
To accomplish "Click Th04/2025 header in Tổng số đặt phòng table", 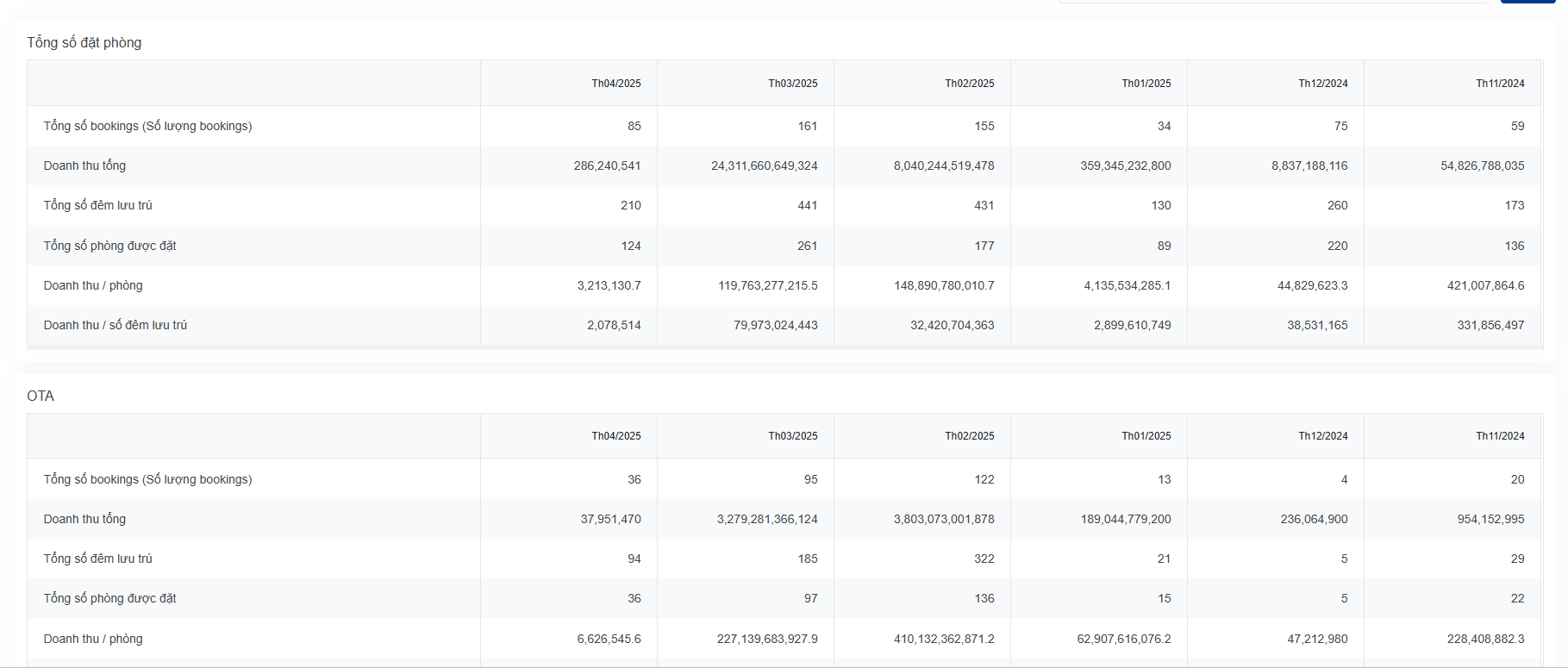I will (615, 84).
